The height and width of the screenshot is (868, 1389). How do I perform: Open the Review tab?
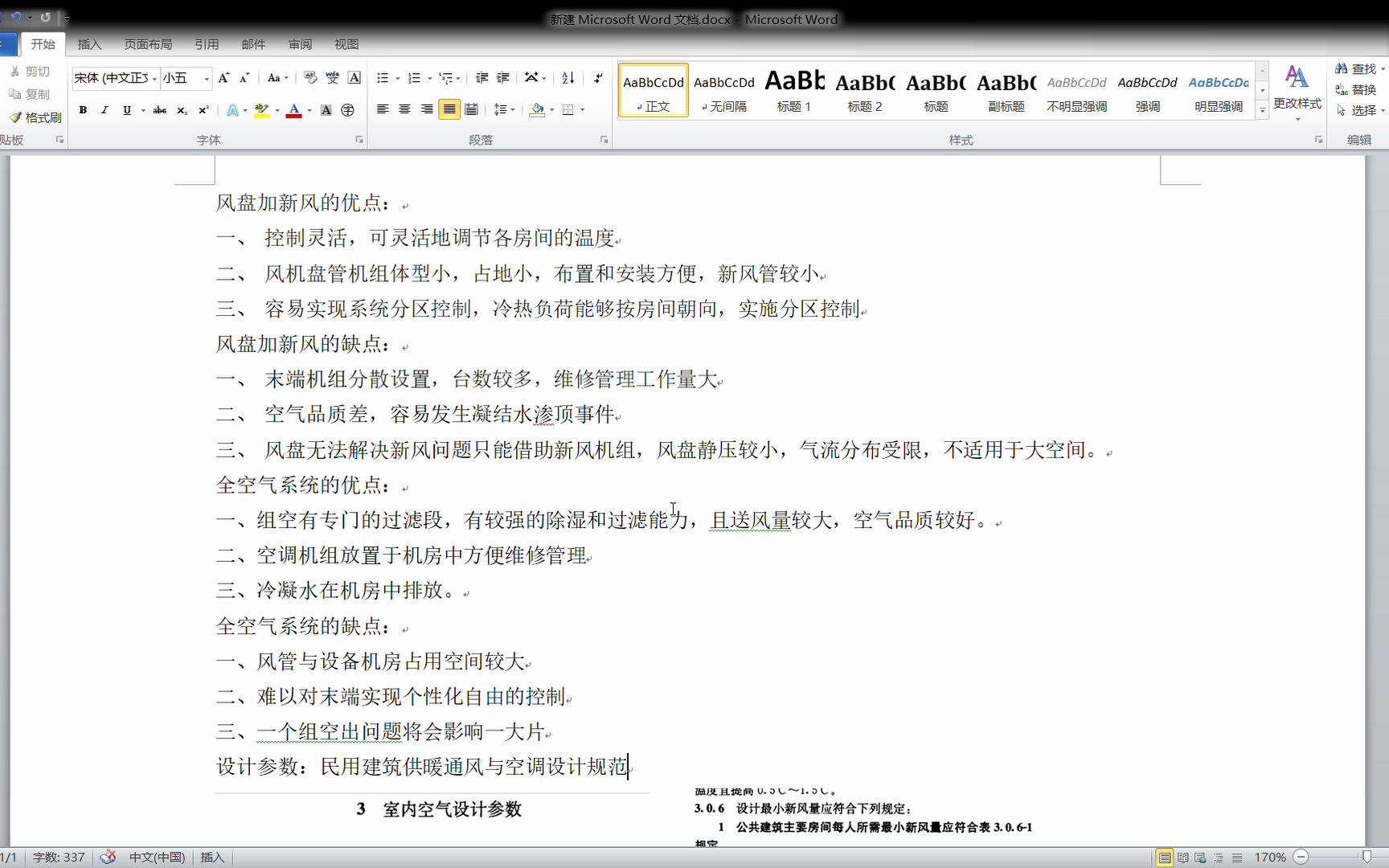pyautogui.click(x=300, y=44)
